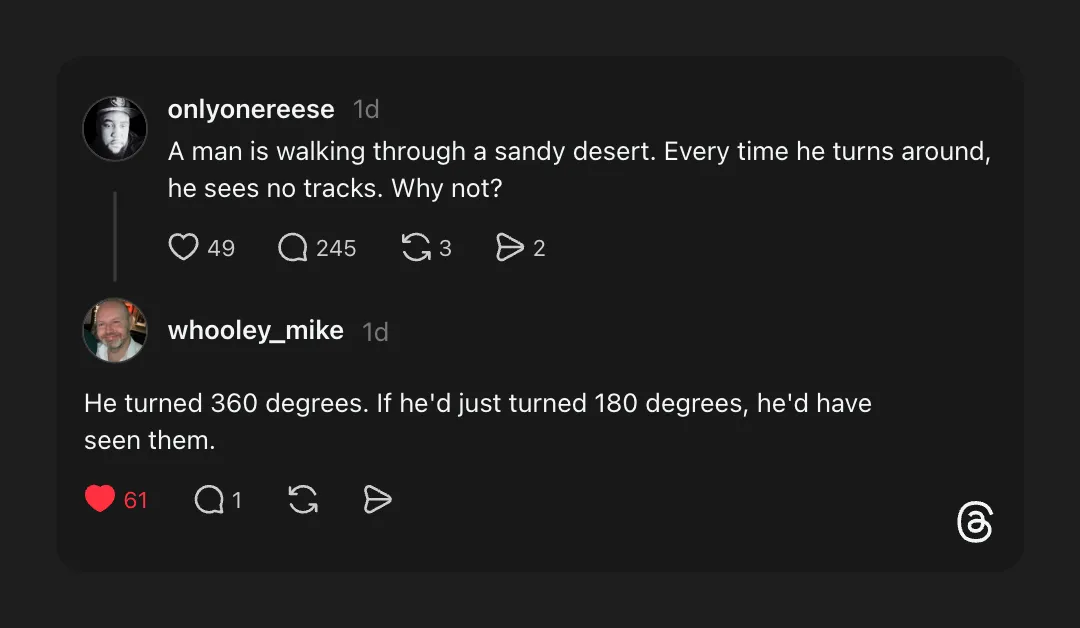Repost the onlyonereese desert riddle

(415, 247)
